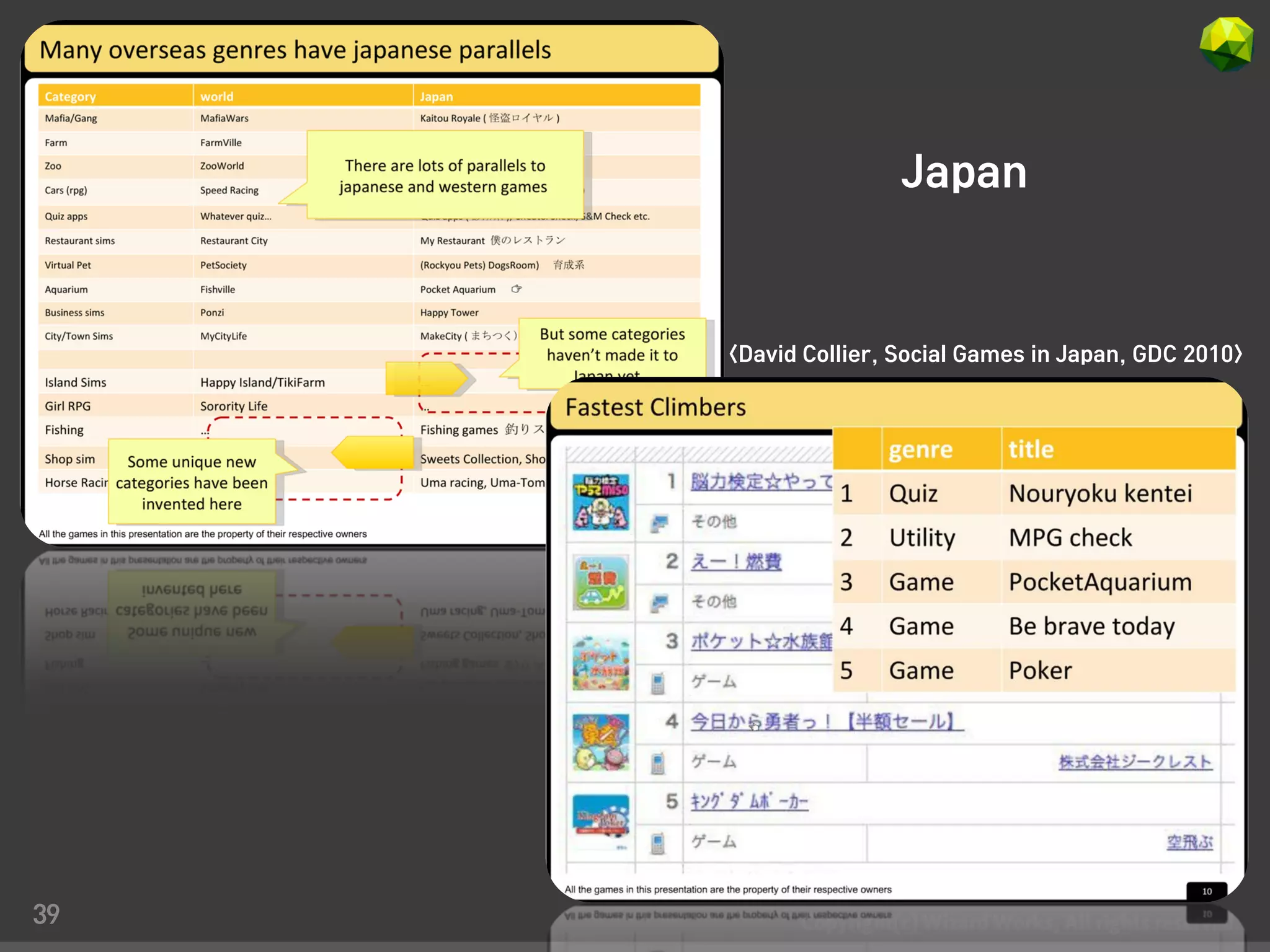This screenshot has width=1270, height=952.
Task: Click the 'Category' column header
Action: tap(115, 96)
